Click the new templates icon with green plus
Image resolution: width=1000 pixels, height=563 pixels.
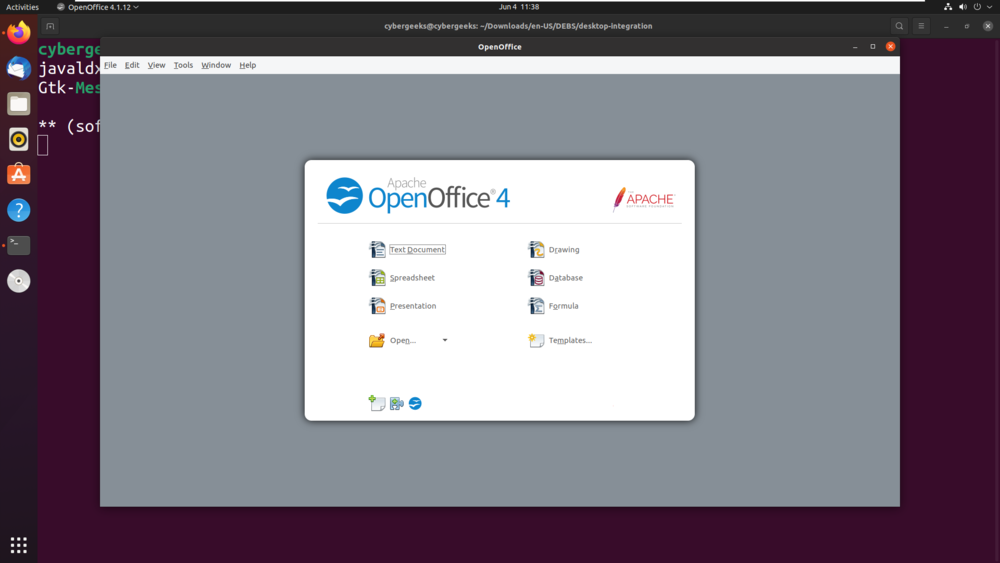click(377, 403)
